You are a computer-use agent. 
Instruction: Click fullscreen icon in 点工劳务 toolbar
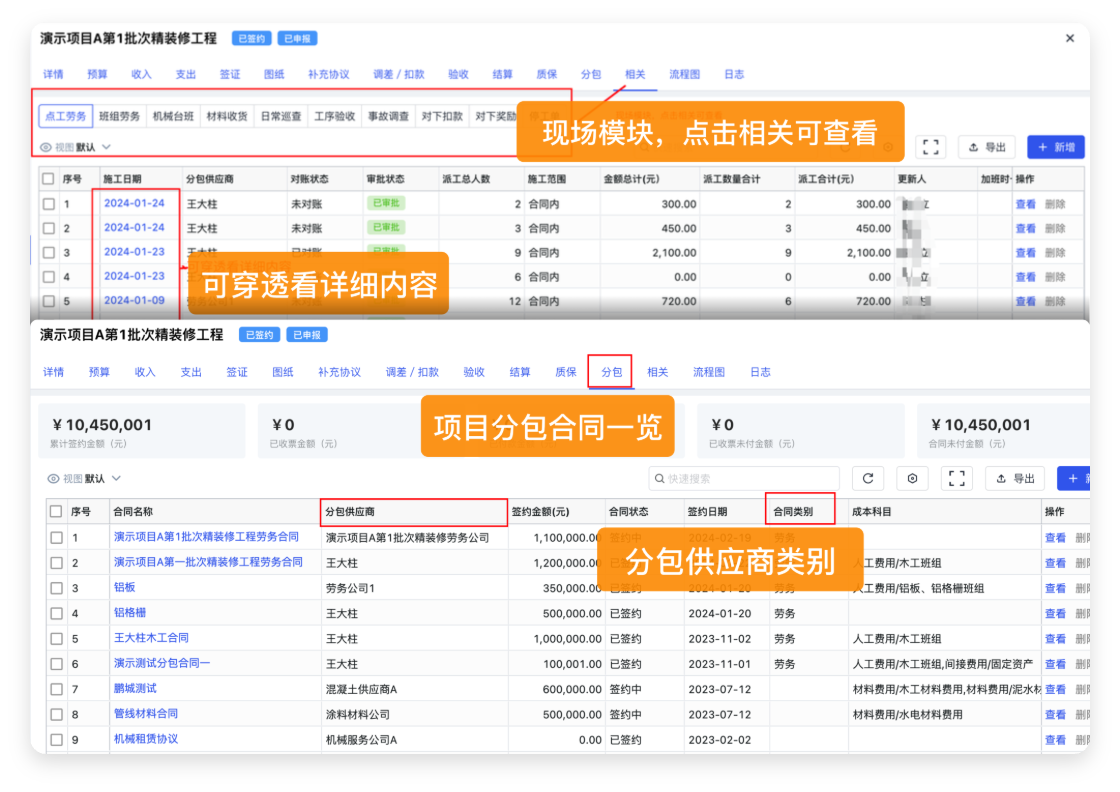tap(930, 147)
